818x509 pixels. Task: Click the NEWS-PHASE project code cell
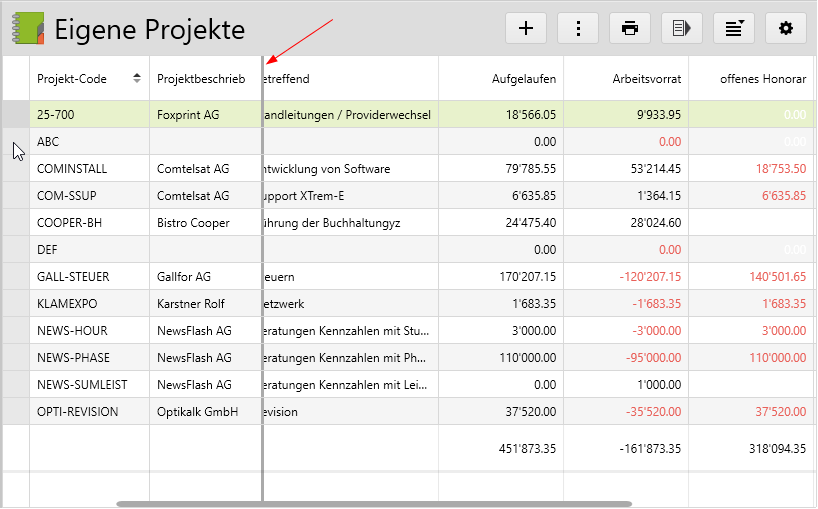pos(73,358)
